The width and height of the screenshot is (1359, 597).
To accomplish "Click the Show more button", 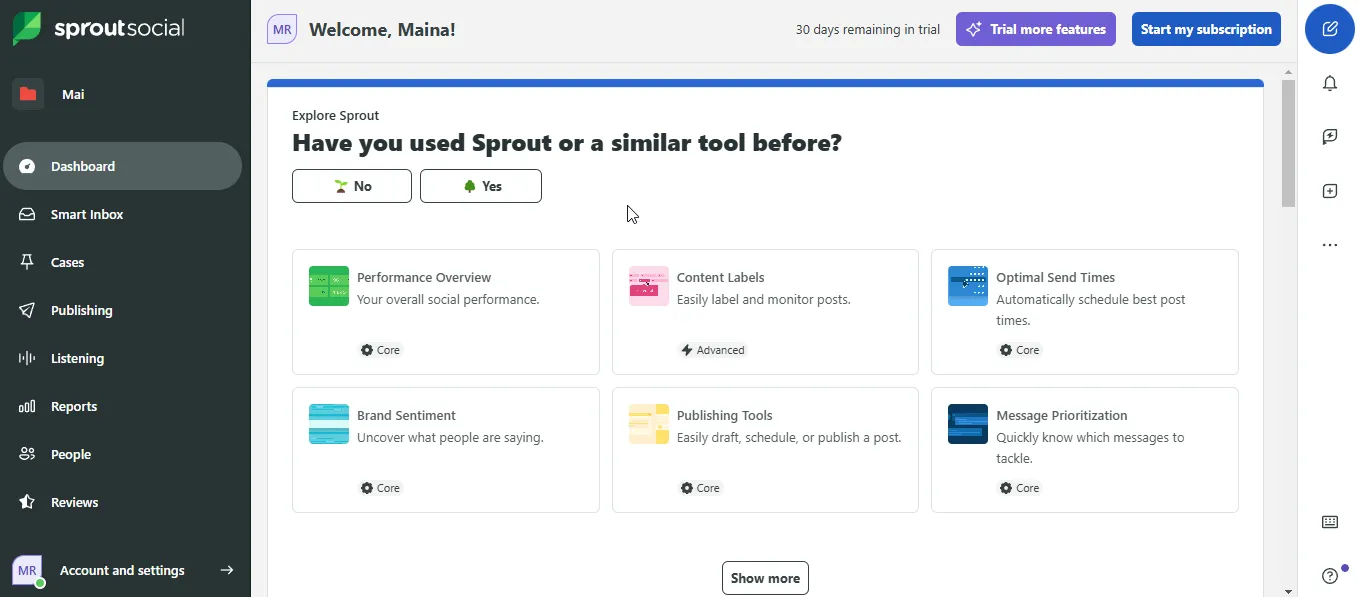I will [765, 578].
